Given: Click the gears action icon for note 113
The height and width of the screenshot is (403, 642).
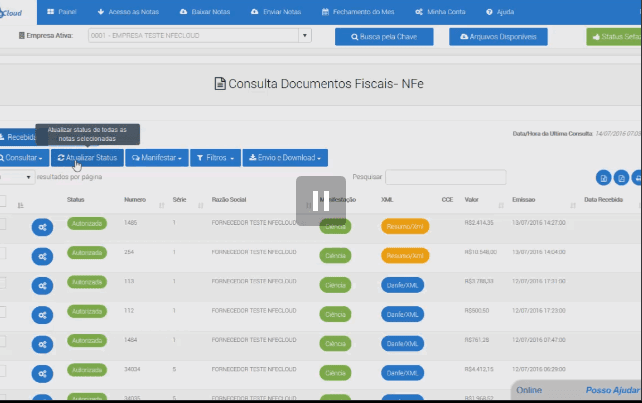Looking at the screenshot, I should 42,285.
